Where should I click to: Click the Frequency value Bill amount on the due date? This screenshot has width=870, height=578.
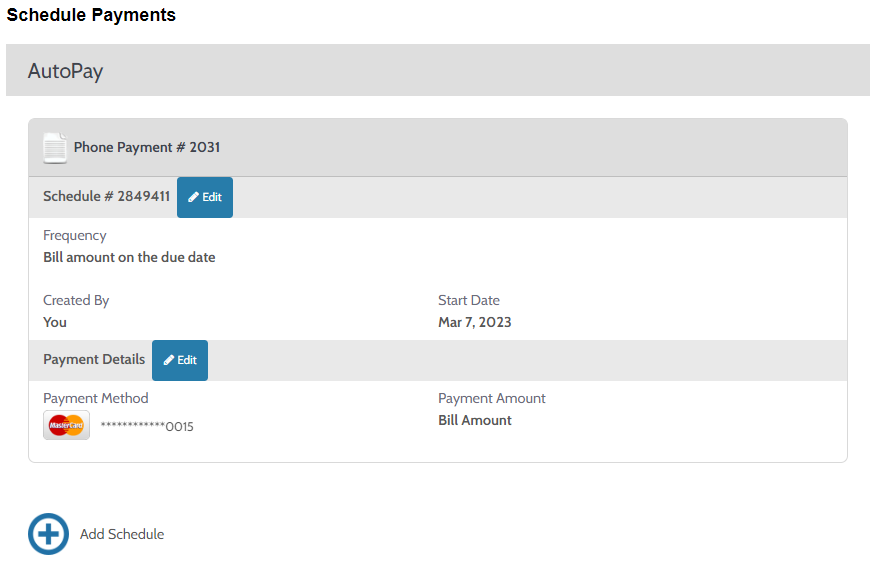coord(129,257)
